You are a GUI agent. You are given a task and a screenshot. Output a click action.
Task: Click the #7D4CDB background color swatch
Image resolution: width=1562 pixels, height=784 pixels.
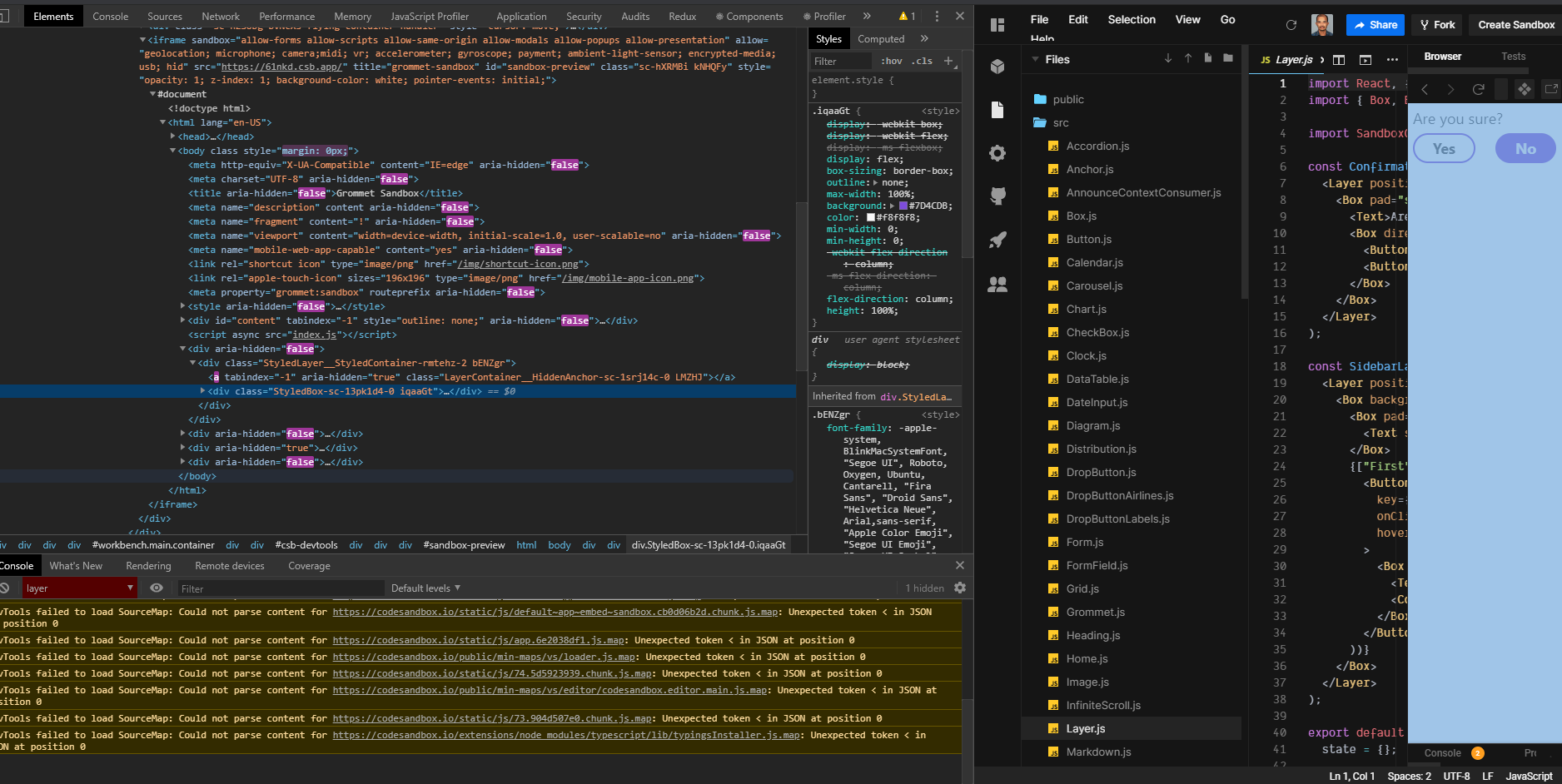pos(903,206)
